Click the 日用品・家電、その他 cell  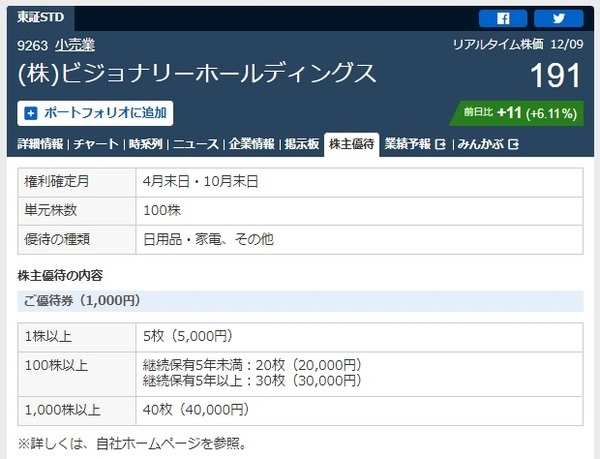[x=359, y=240]
